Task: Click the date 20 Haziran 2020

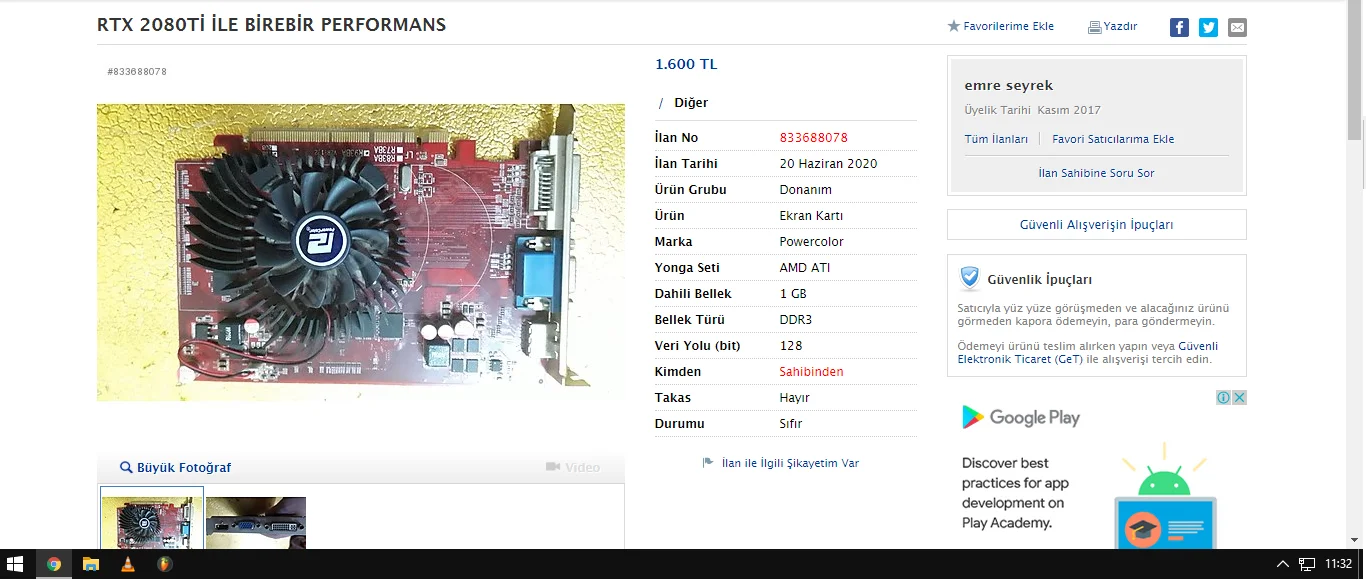Action: click(828, 163)
